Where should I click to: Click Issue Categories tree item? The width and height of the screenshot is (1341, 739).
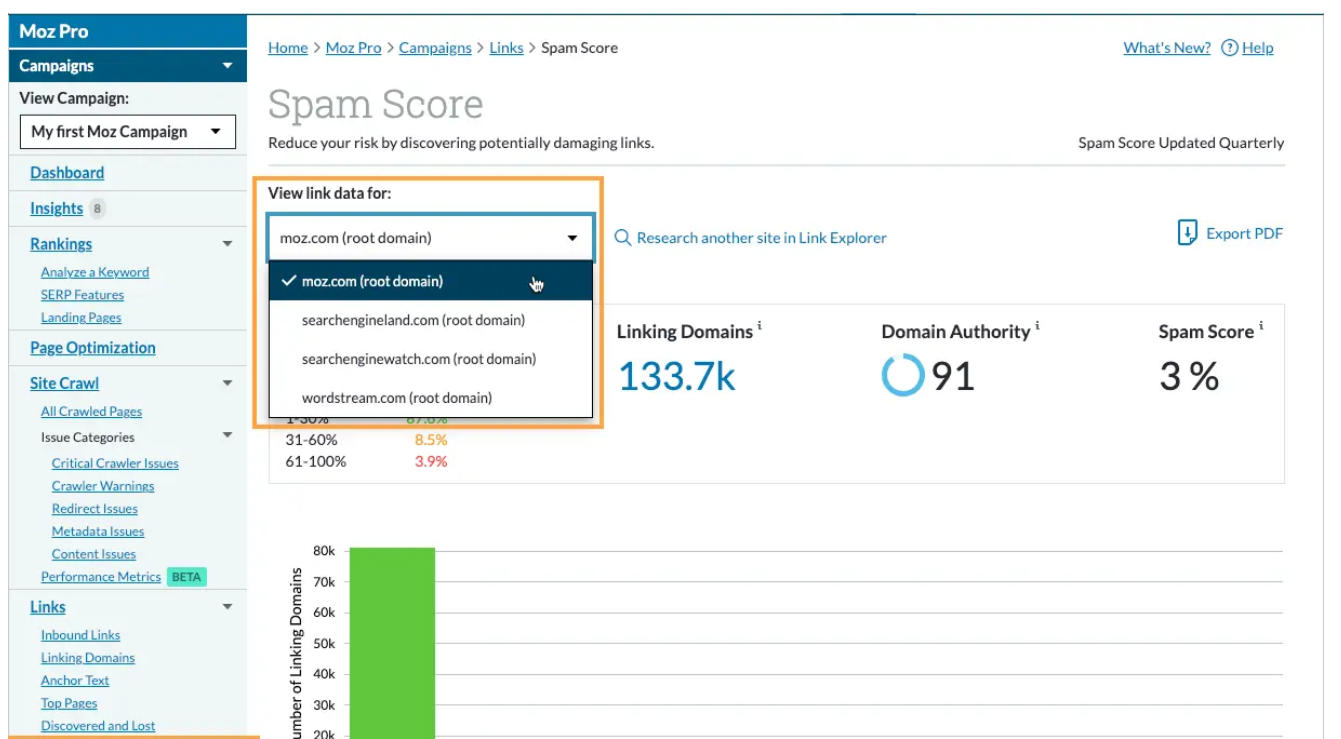(87, 437)
